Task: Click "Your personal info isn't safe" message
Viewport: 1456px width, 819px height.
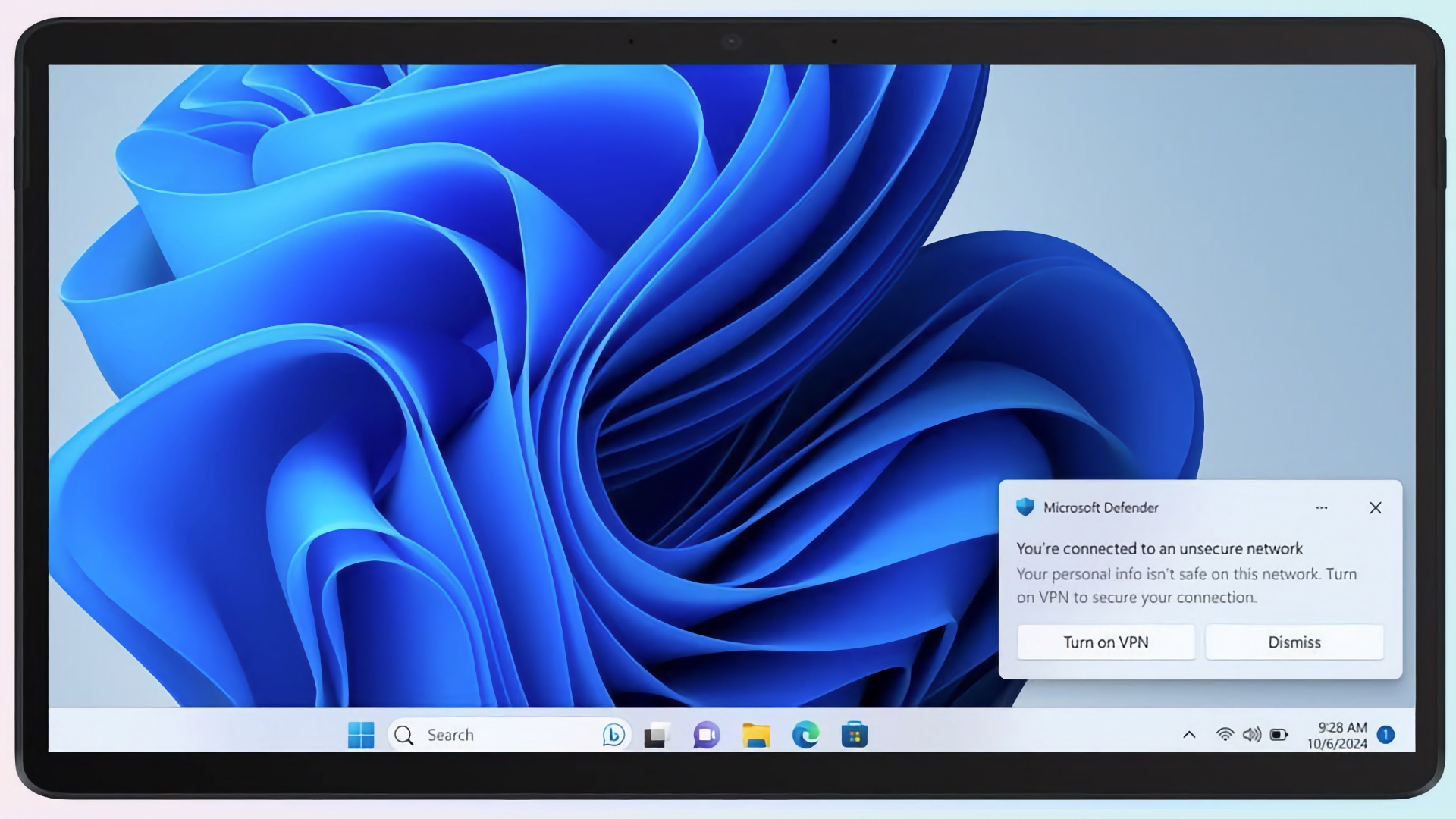Action: click(1187, 585)
